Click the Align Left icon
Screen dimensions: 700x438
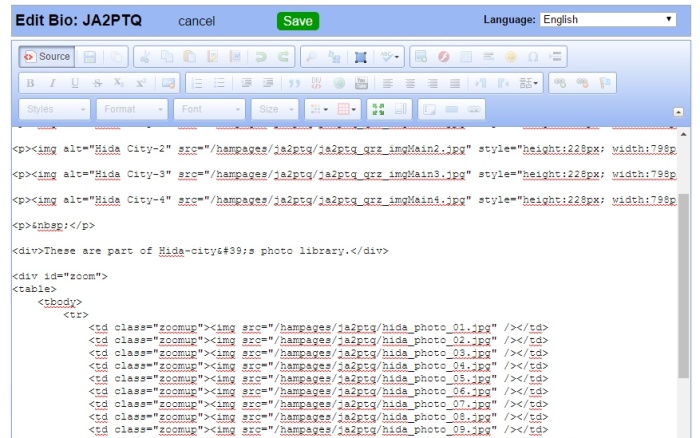pos(388,83)
